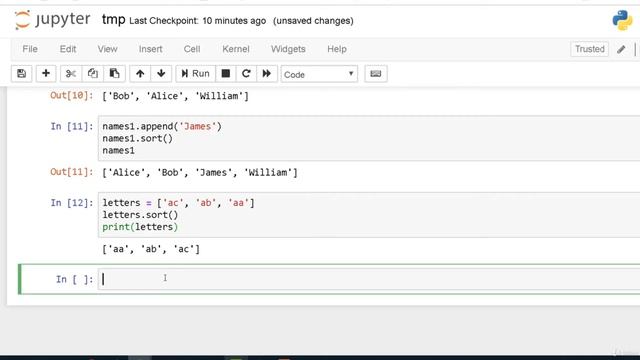Open the cell type Code dropdown
640x360 pixels.
click(319, 74)
